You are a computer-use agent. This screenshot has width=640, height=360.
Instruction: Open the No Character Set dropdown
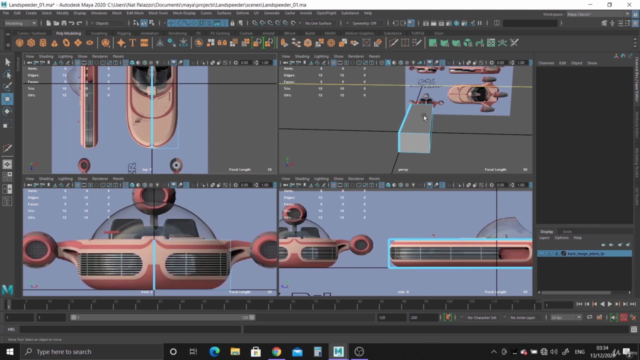click(484, 317)
